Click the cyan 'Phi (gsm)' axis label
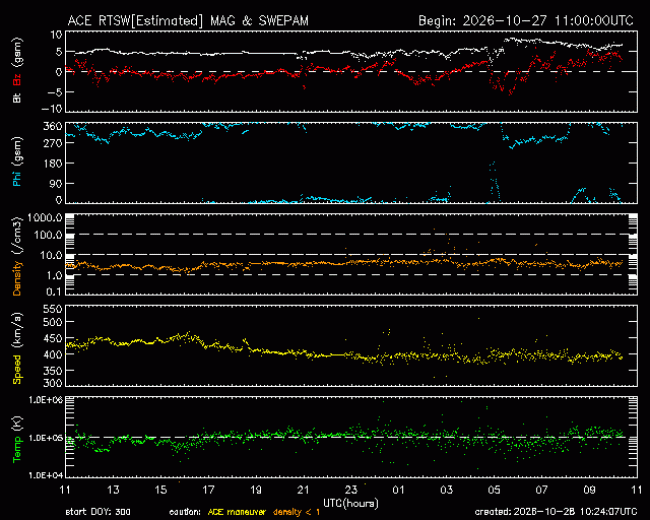650x520 pixels. (17, 162)
